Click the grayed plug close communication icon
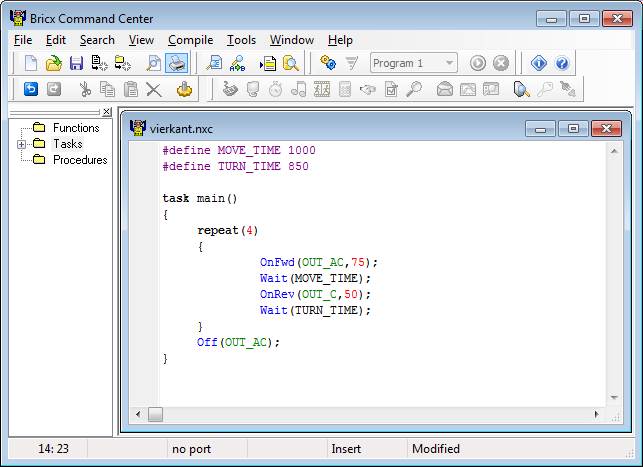This screenshot has width=643, height=467. click(x=568, y=89)
